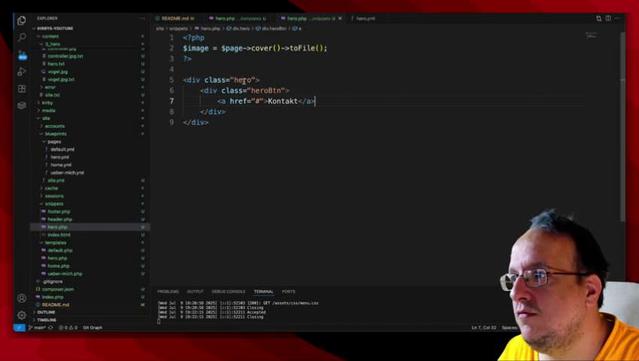The width and height of the screenshot is (639, 361).
Task: Open .gitignore file
Action: (53, 282)
